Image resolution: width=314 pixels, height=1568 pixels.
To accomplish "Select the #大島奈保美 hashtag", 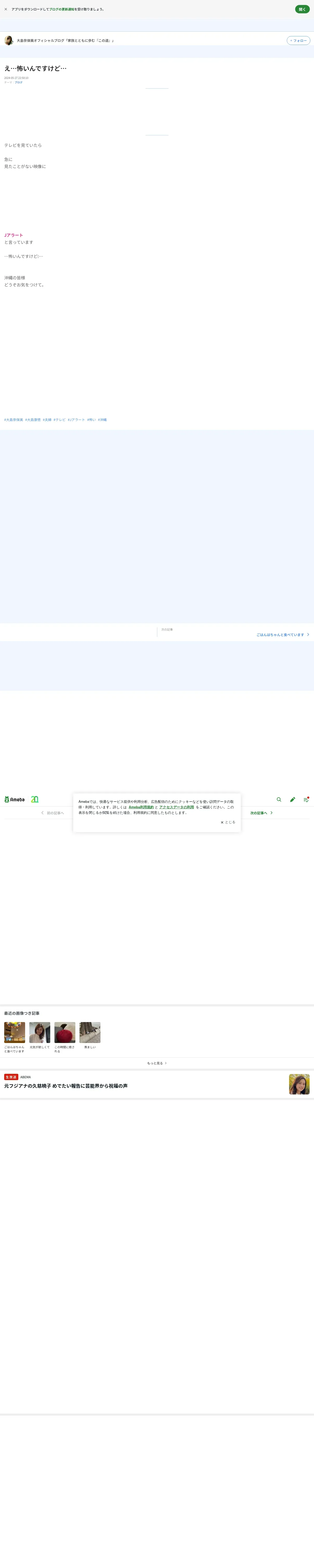I will 13,420.
